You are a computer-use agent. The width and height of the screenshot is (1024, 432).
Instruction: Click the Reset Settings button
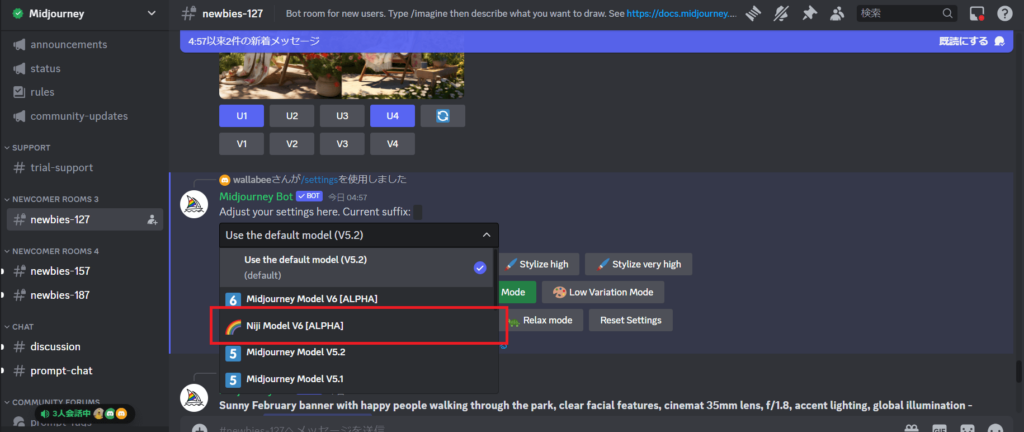coord(631,320)
